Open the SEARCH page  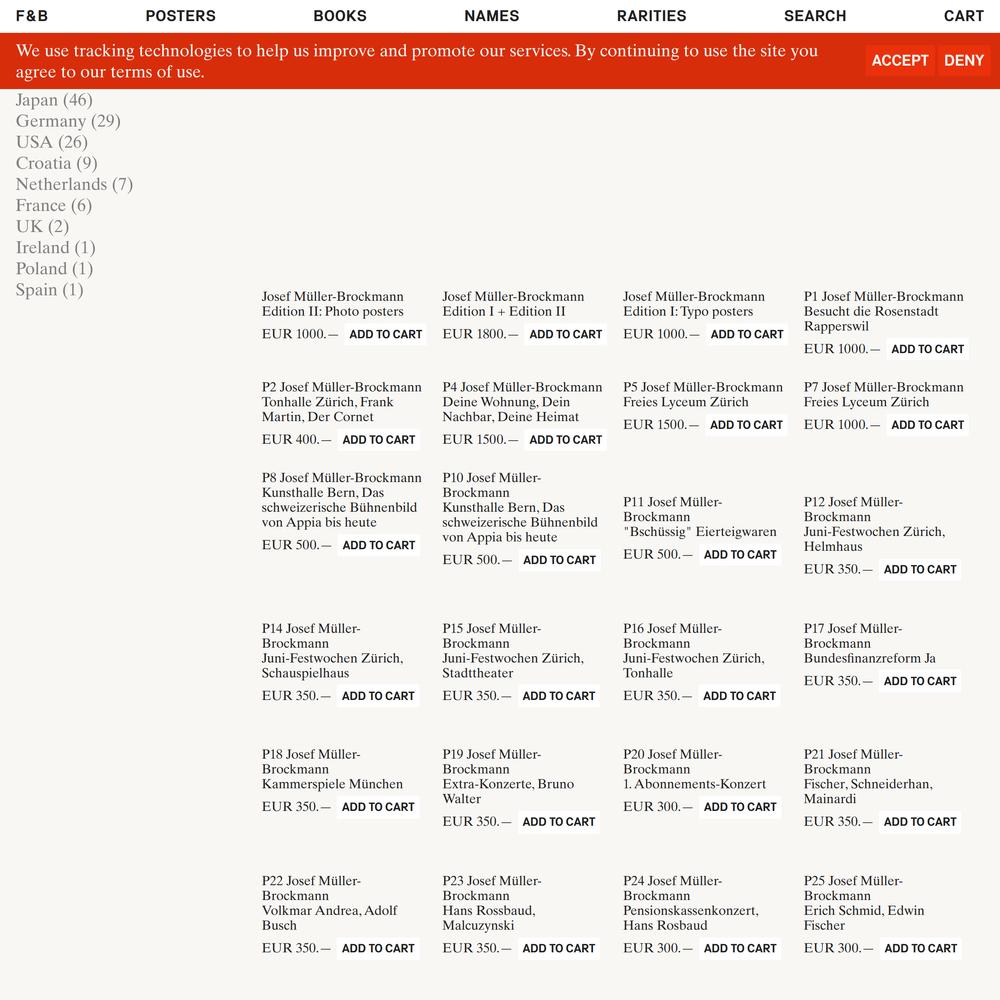point(815,16)
